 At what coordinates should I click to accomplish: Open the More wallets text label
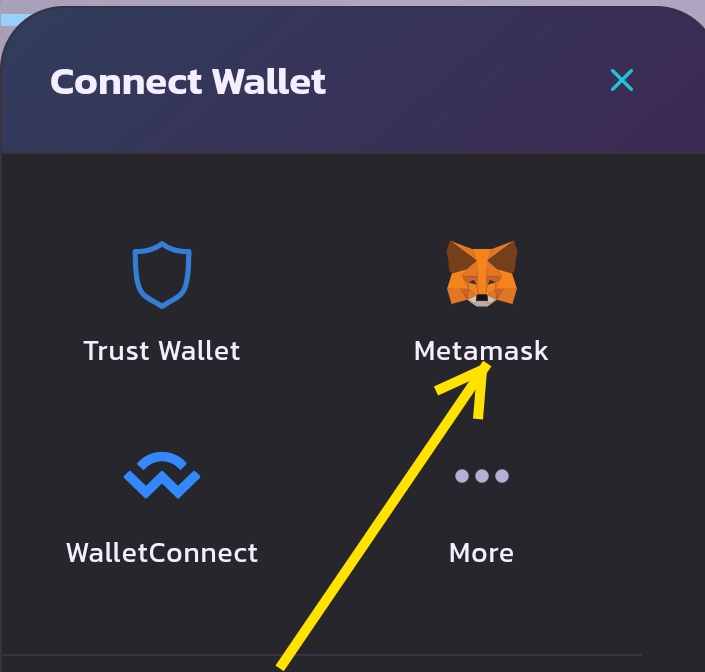[481, 553]
